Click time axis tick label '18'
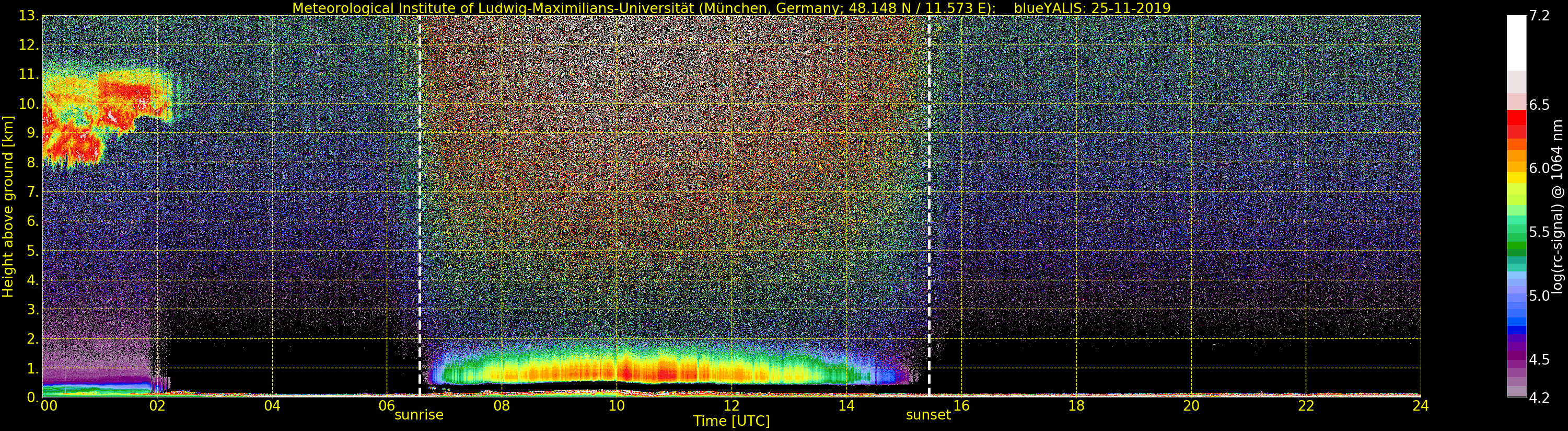1568x431 pixels. (1076, 406)
